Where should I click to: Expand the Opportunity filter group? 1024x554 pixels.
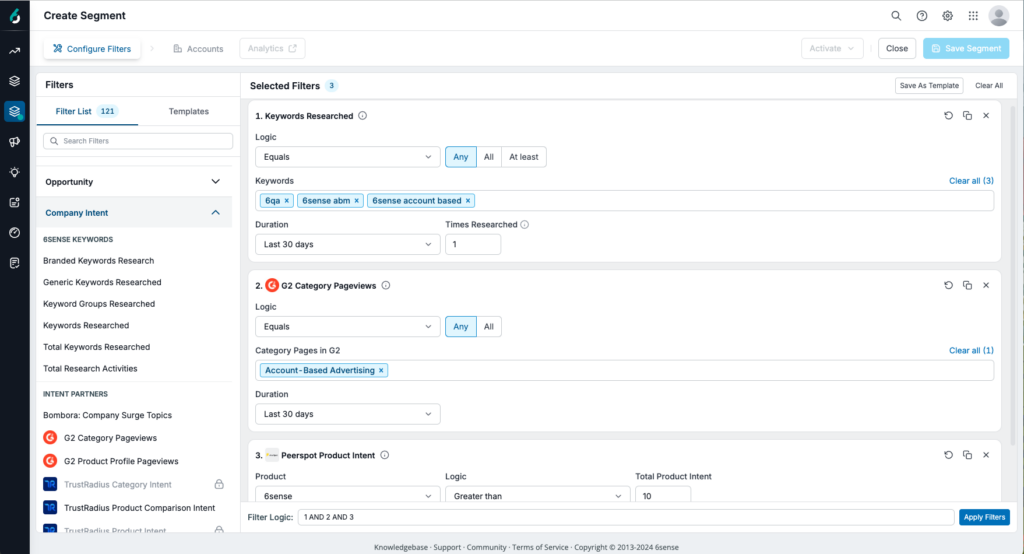[x=134, y=182]
